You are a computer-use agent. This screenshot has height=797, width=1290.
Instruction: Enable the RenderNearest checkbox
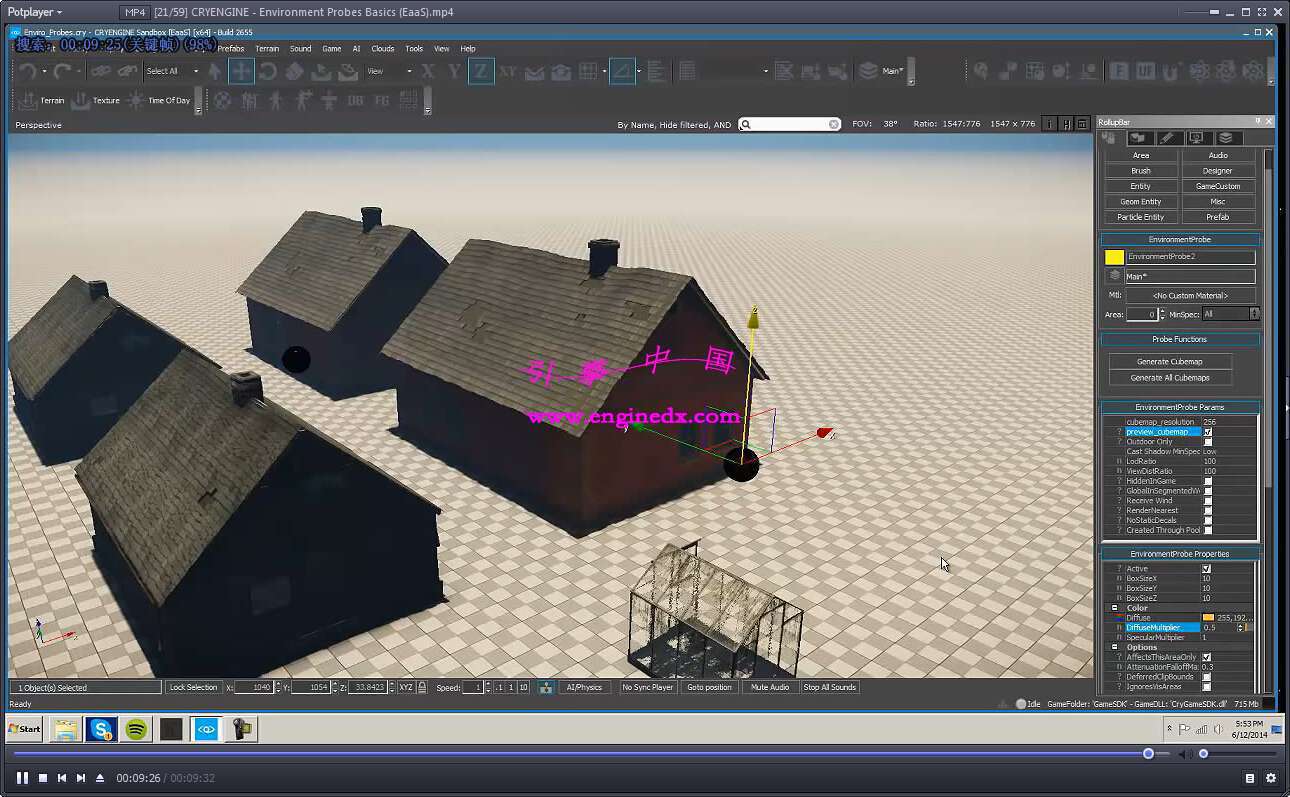click(x=1208, y=511)
